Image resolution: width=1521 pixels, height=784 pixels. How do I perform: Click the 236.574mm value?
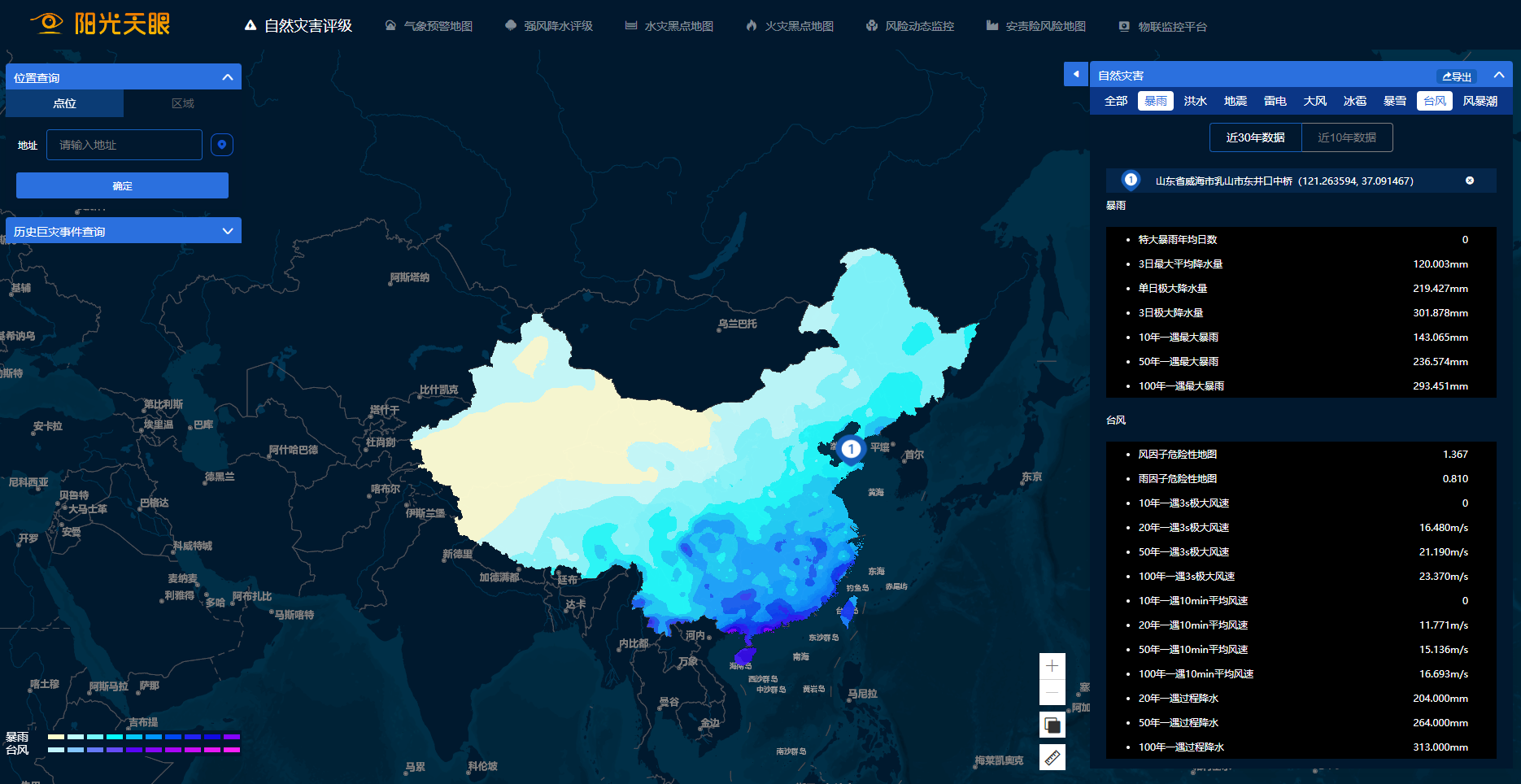tap(1440, 361)
